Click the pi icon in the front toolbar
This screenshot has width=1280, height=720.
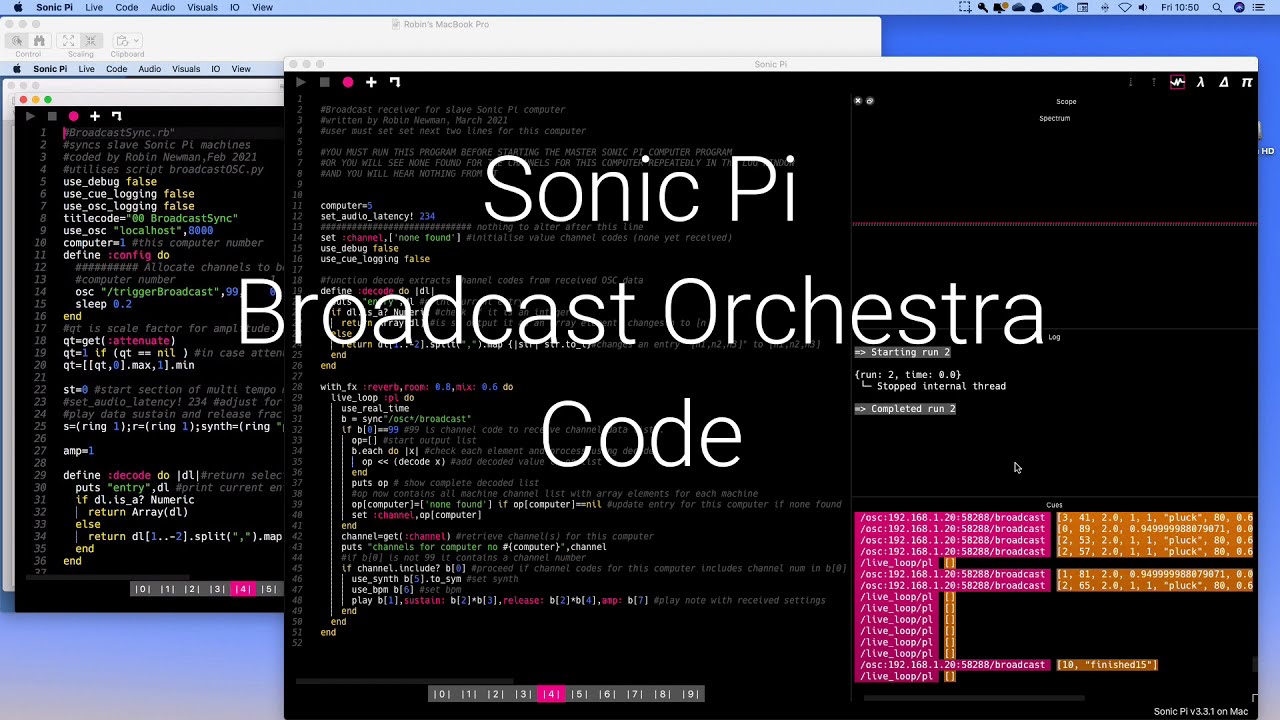1247,82
